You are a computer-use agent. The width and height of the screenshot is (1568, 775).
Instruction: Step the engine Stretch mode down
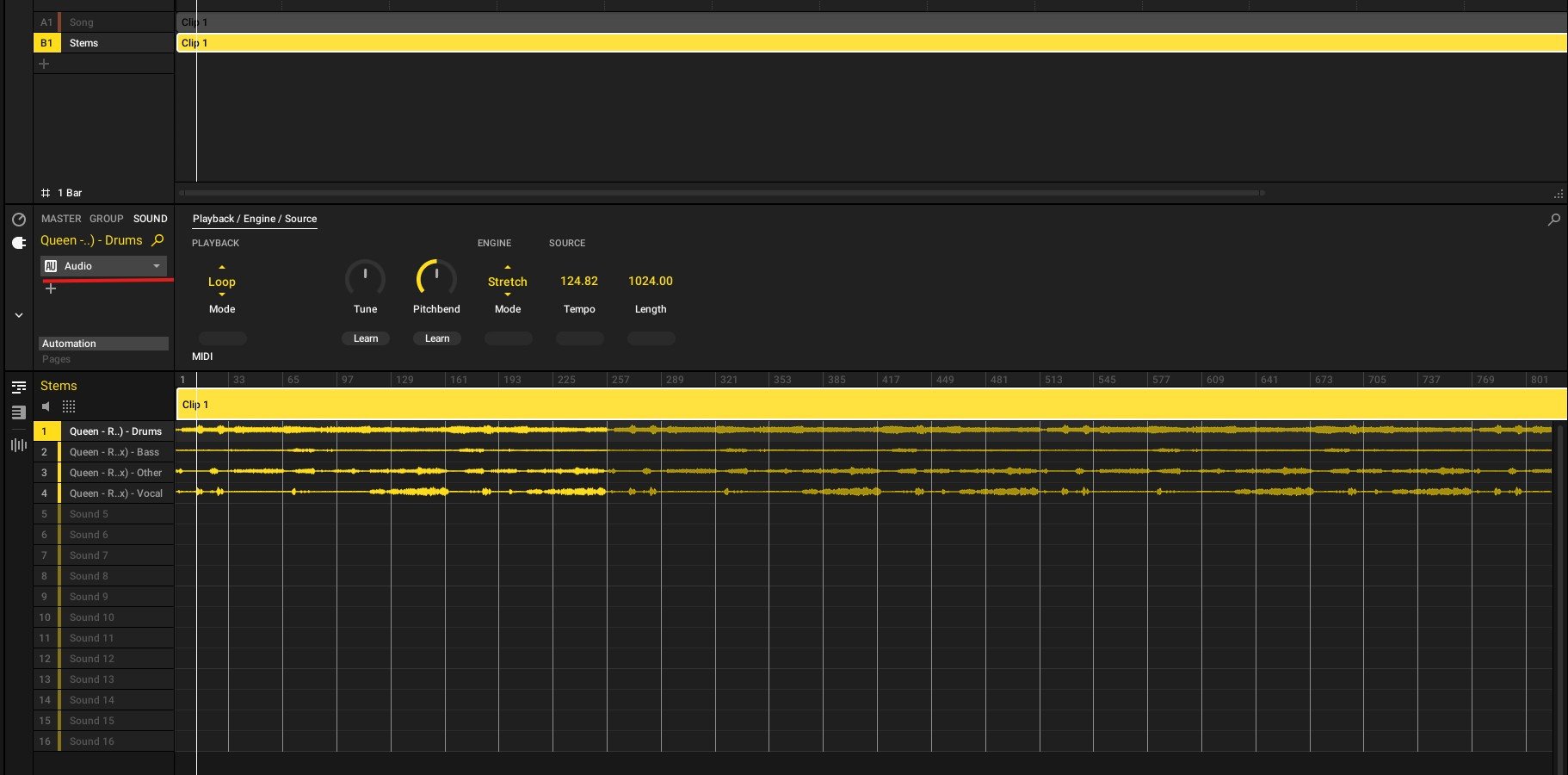[x=508, y=294]
